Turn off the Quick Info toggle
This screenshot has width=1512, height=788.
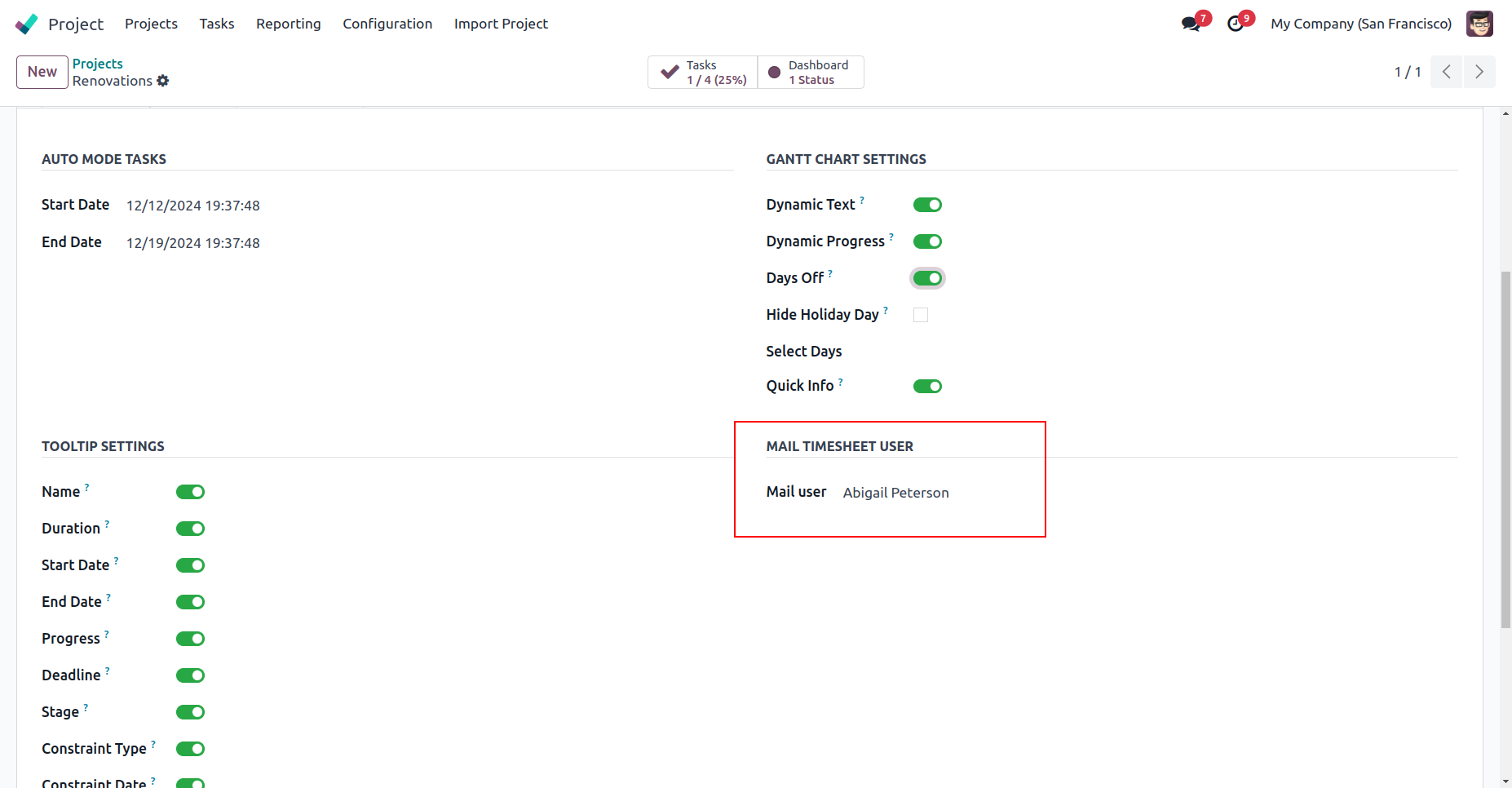click(x=927, y=387)
